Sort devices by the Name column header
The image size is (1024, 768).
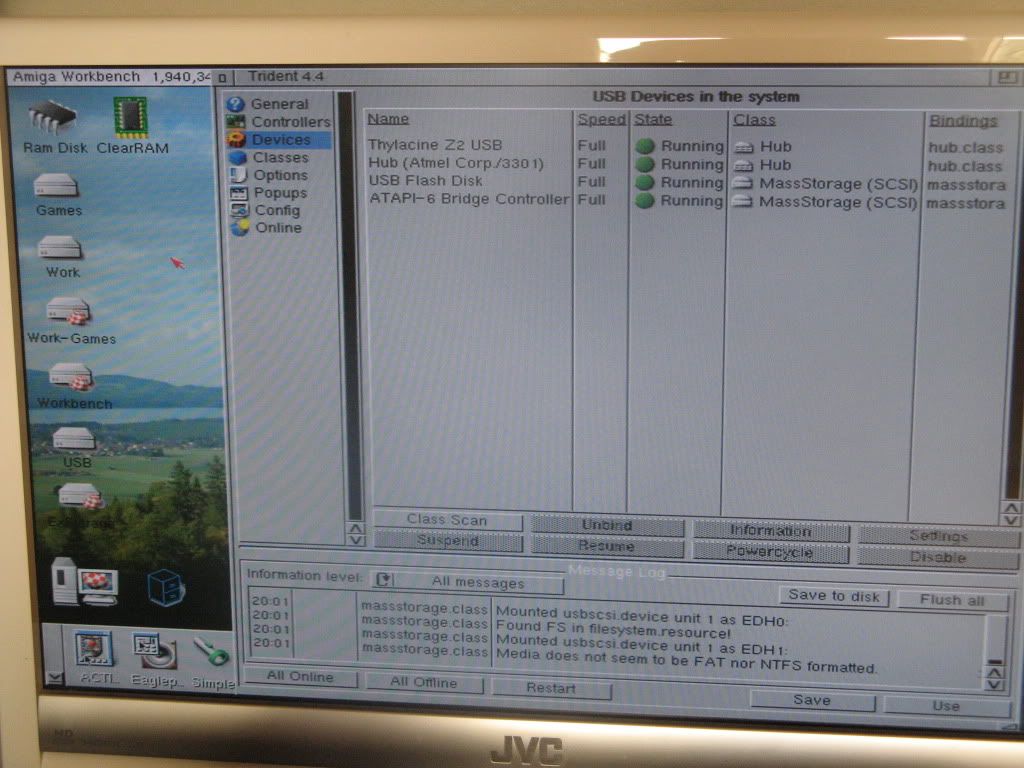click(x=388, y=120)
